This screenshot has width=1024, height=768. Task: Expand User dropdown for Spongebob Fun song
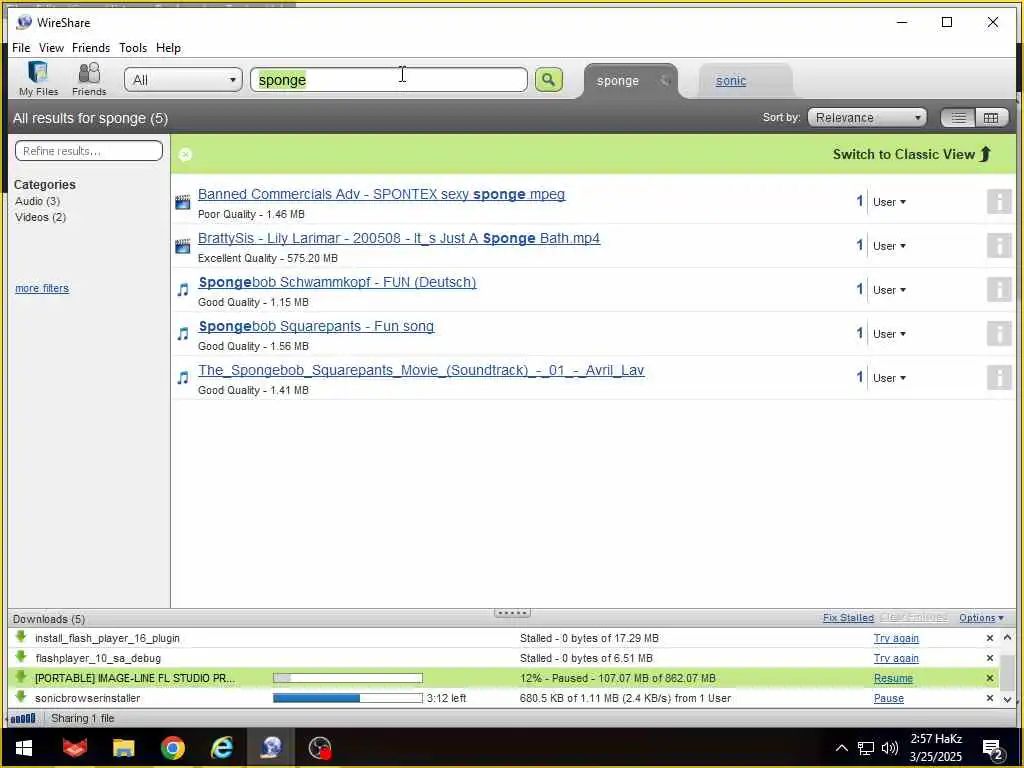click(889, 334)
